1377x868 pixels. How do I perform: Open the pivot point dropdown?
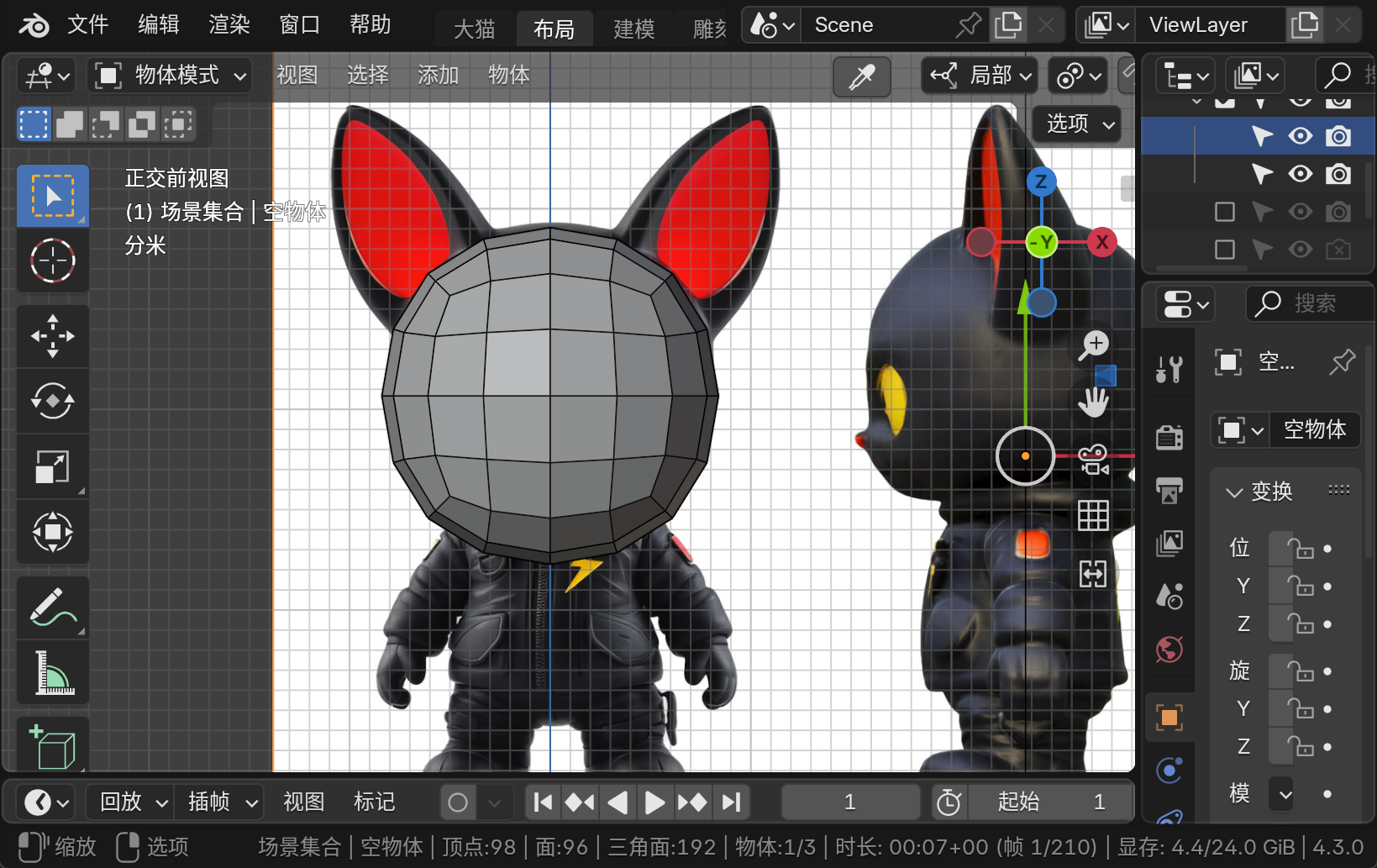1080,76
